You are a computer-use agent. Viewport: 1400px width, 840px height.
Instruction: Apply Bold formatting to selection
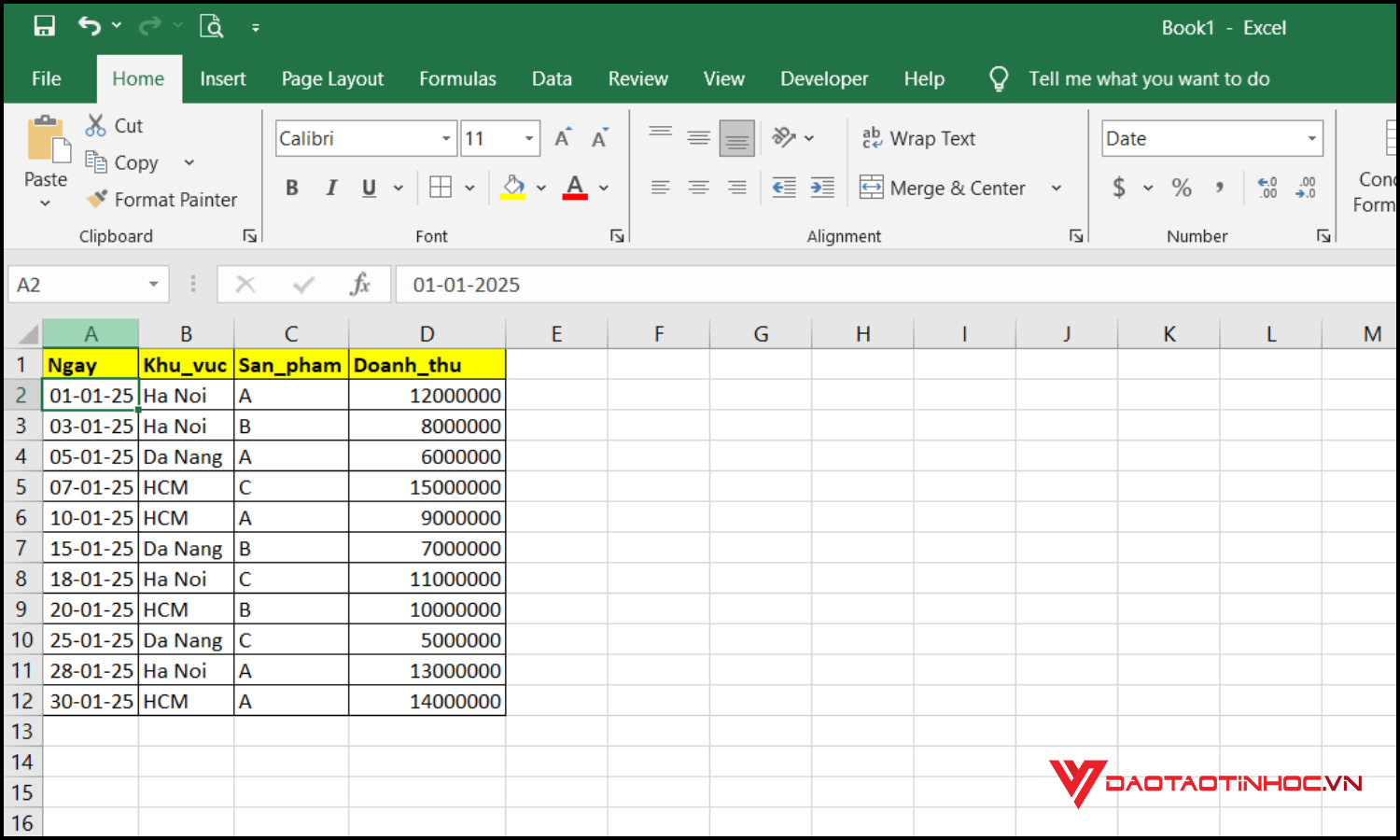[291, 187]
